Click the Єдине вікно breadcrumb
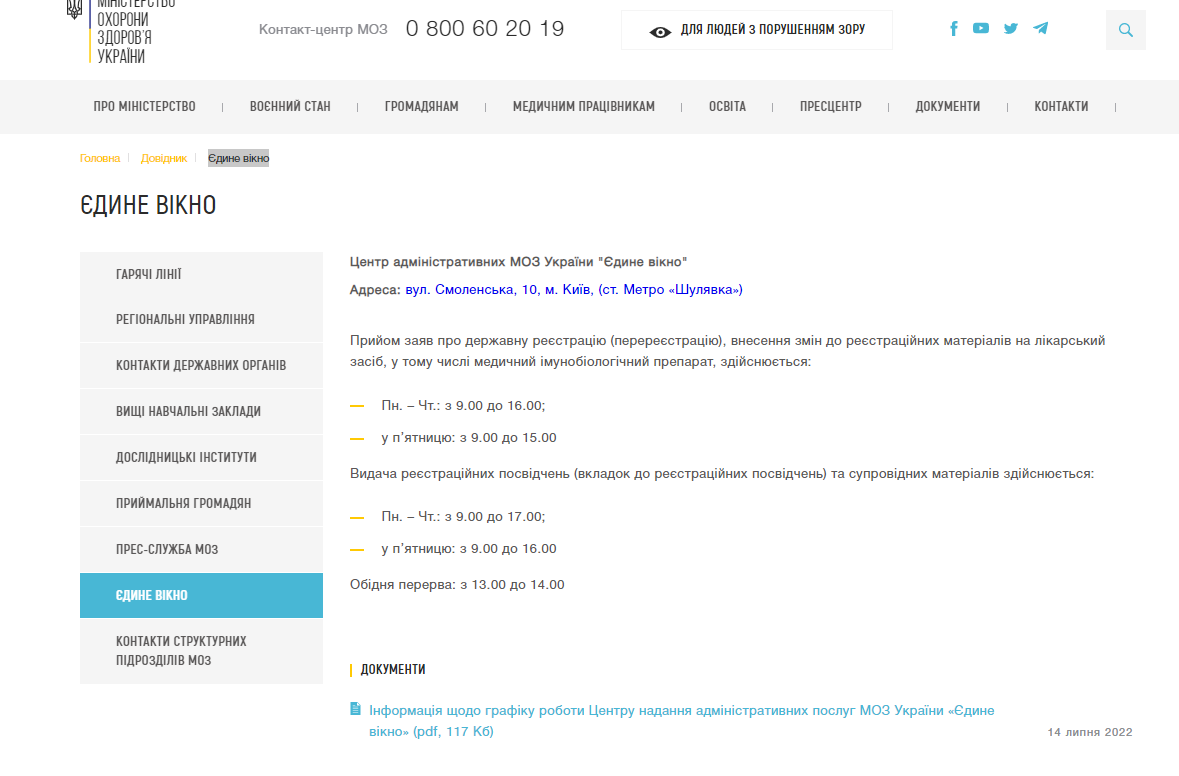The width and height of the screenshot is (1179, 776). click(238, 159)
